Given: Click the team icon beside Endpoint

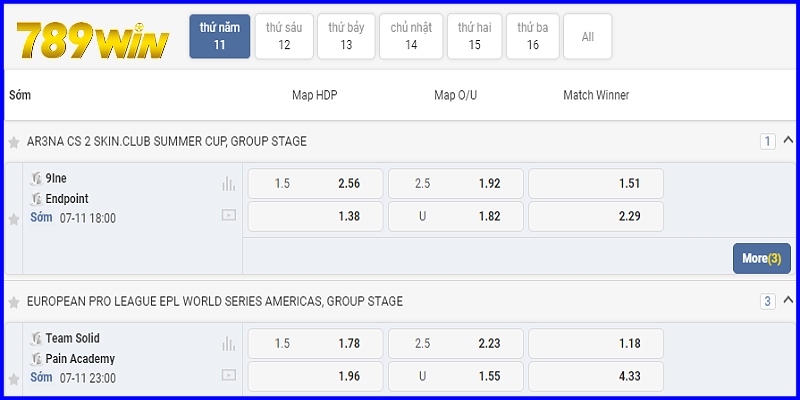Looking at the screenshot, I should coord(37,199).
